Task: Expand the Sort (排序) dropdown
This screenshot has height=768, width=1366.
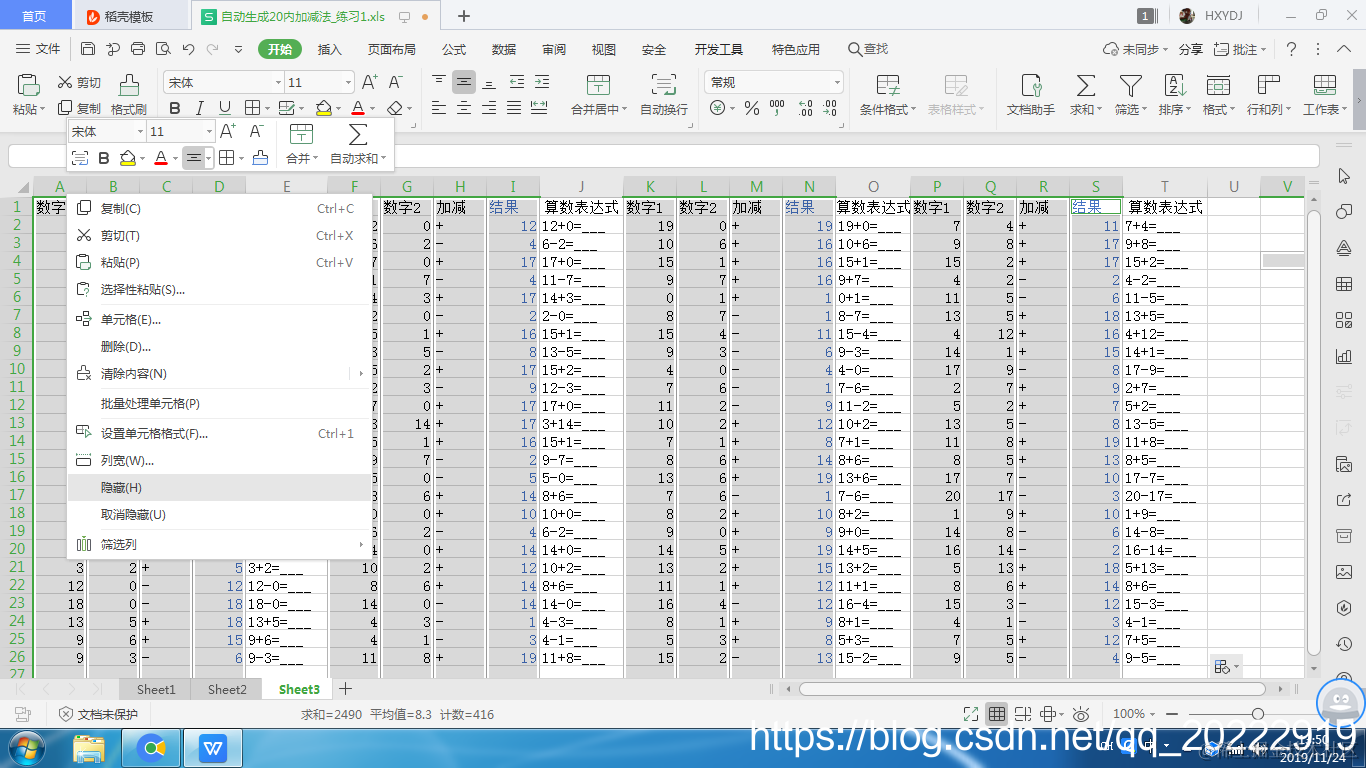Action: tap(1189, 110)
